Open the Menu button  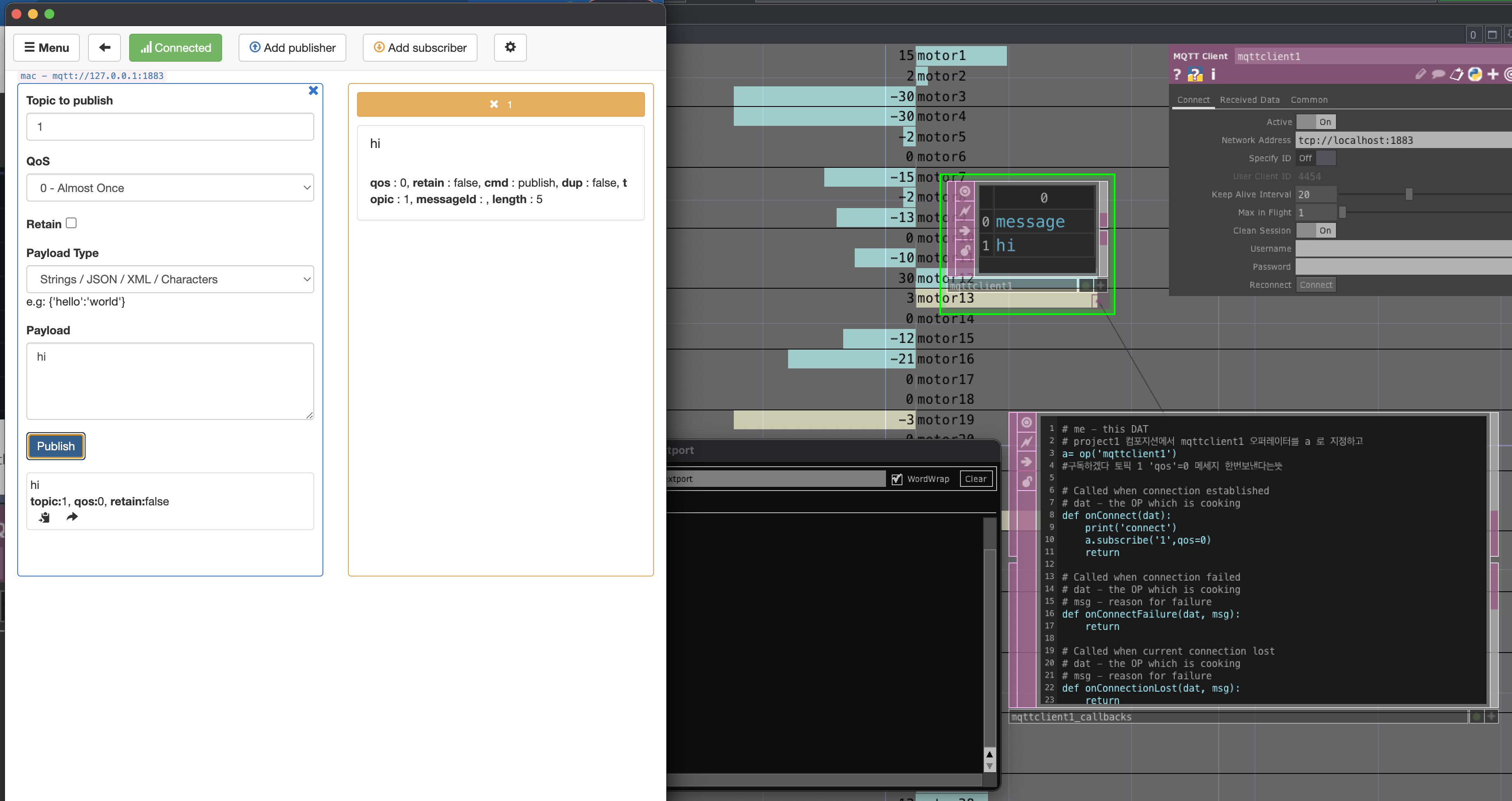pos(46,48)
